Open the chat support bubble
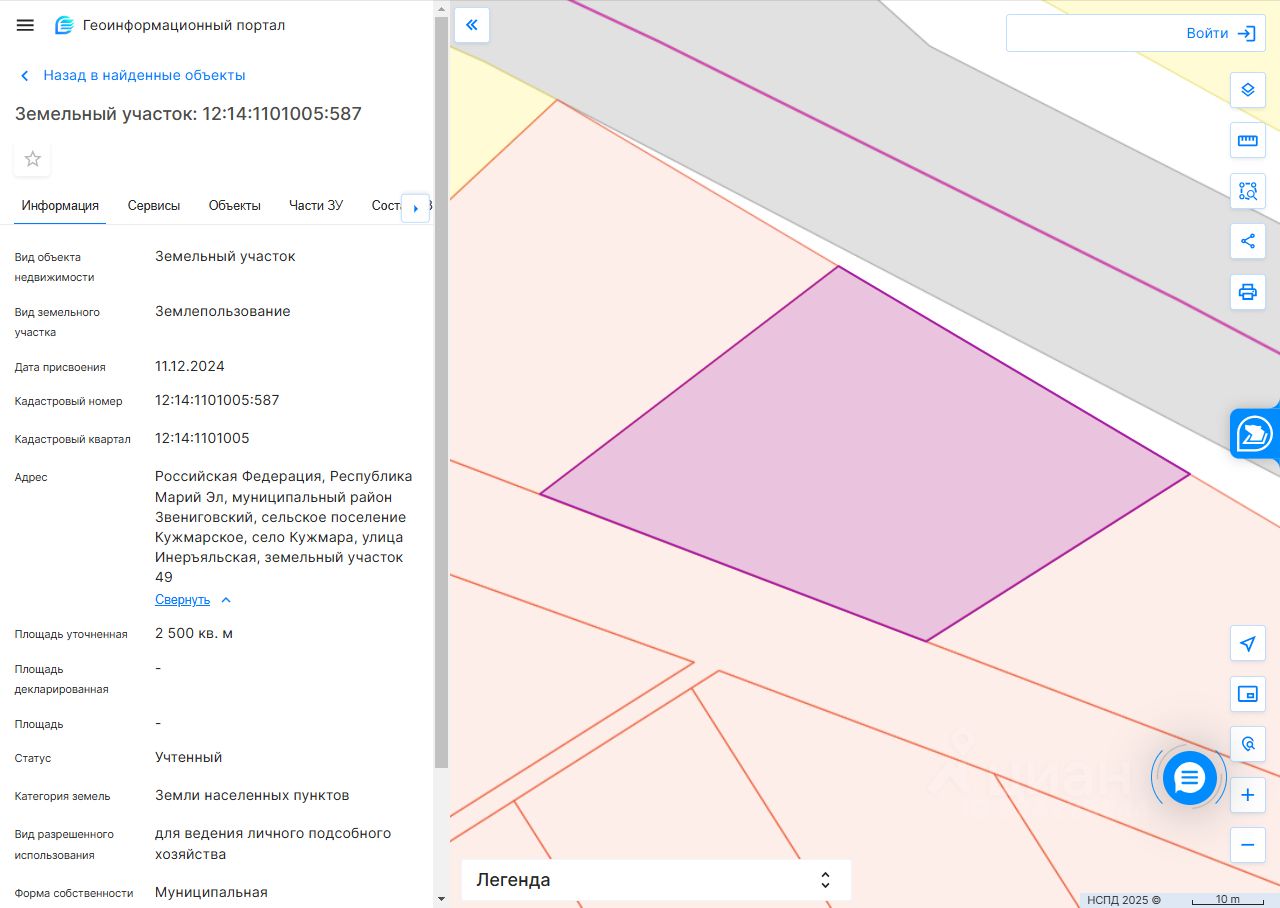The height and width of the screenshot is (908, 1280). 1189,777
